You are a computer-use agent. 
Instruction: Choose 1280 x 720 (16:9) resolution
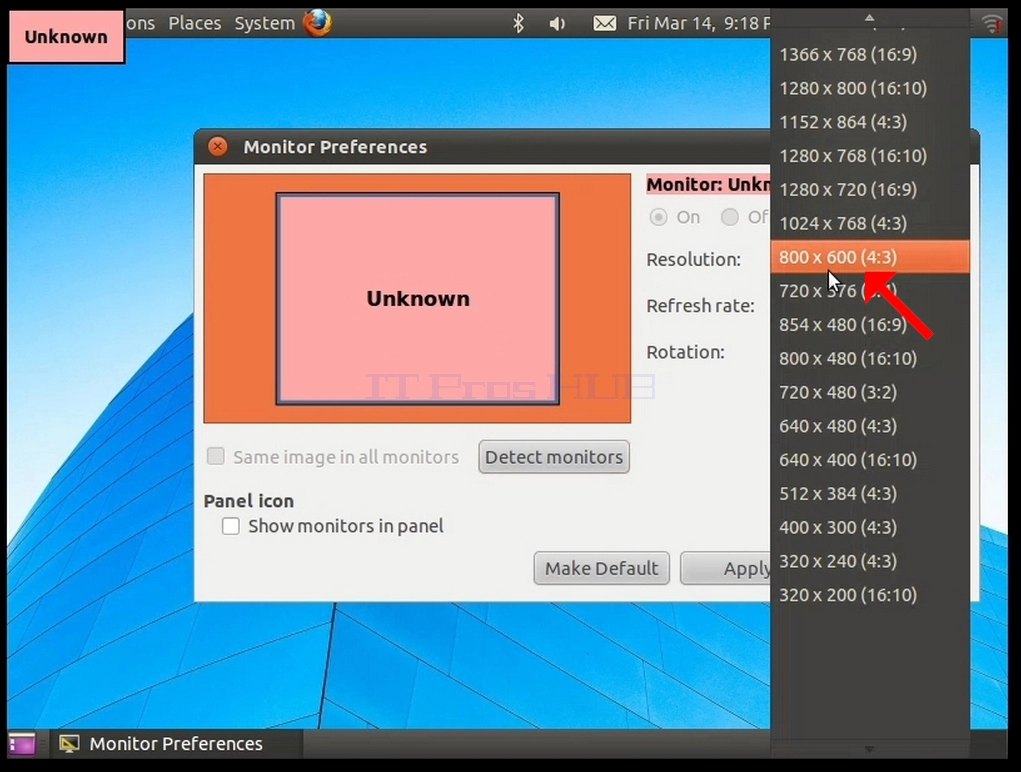[870, 189]
